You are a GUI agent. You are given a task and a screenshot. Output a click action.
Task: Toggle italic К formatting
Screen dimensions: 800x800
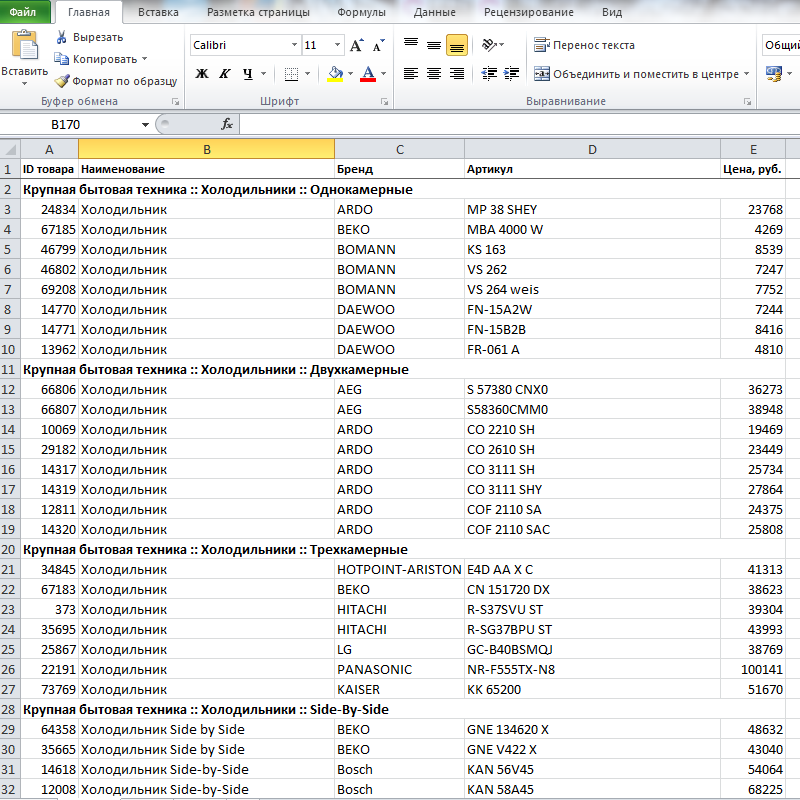click(224, 73)
